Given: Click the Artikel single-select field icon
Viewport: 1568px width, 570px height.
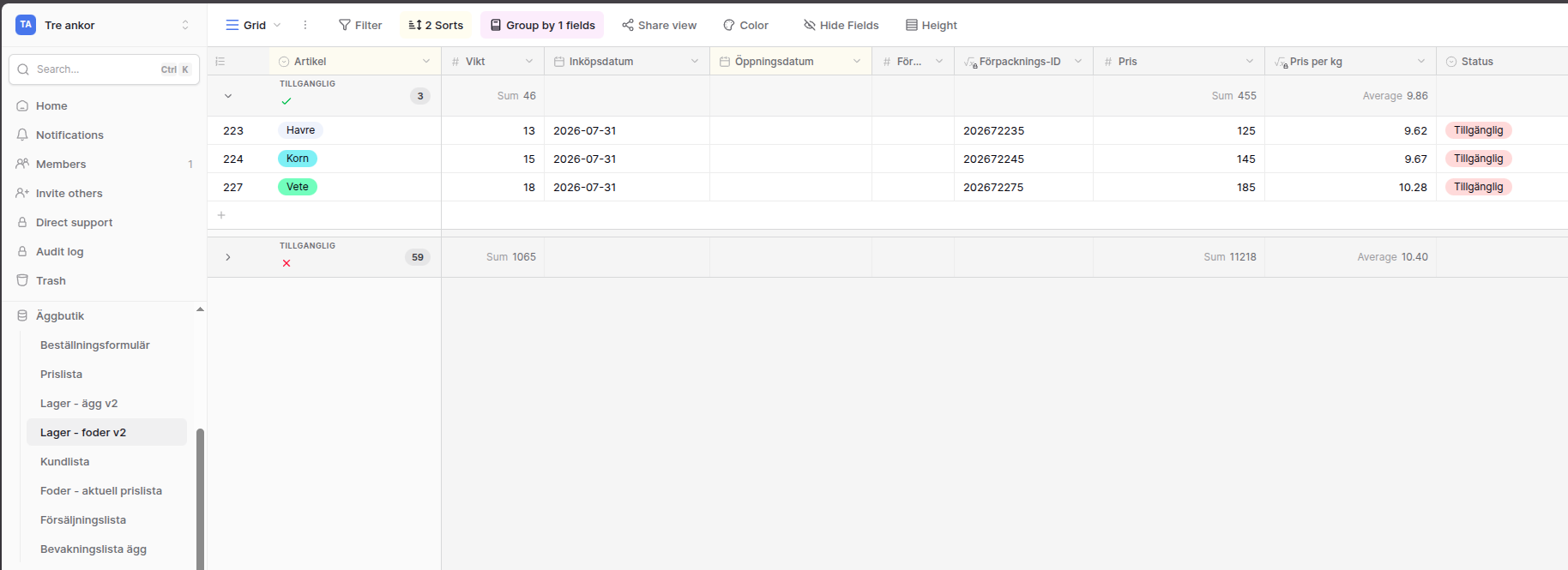Looking at the screenshot, I should [x=284, y=62].
